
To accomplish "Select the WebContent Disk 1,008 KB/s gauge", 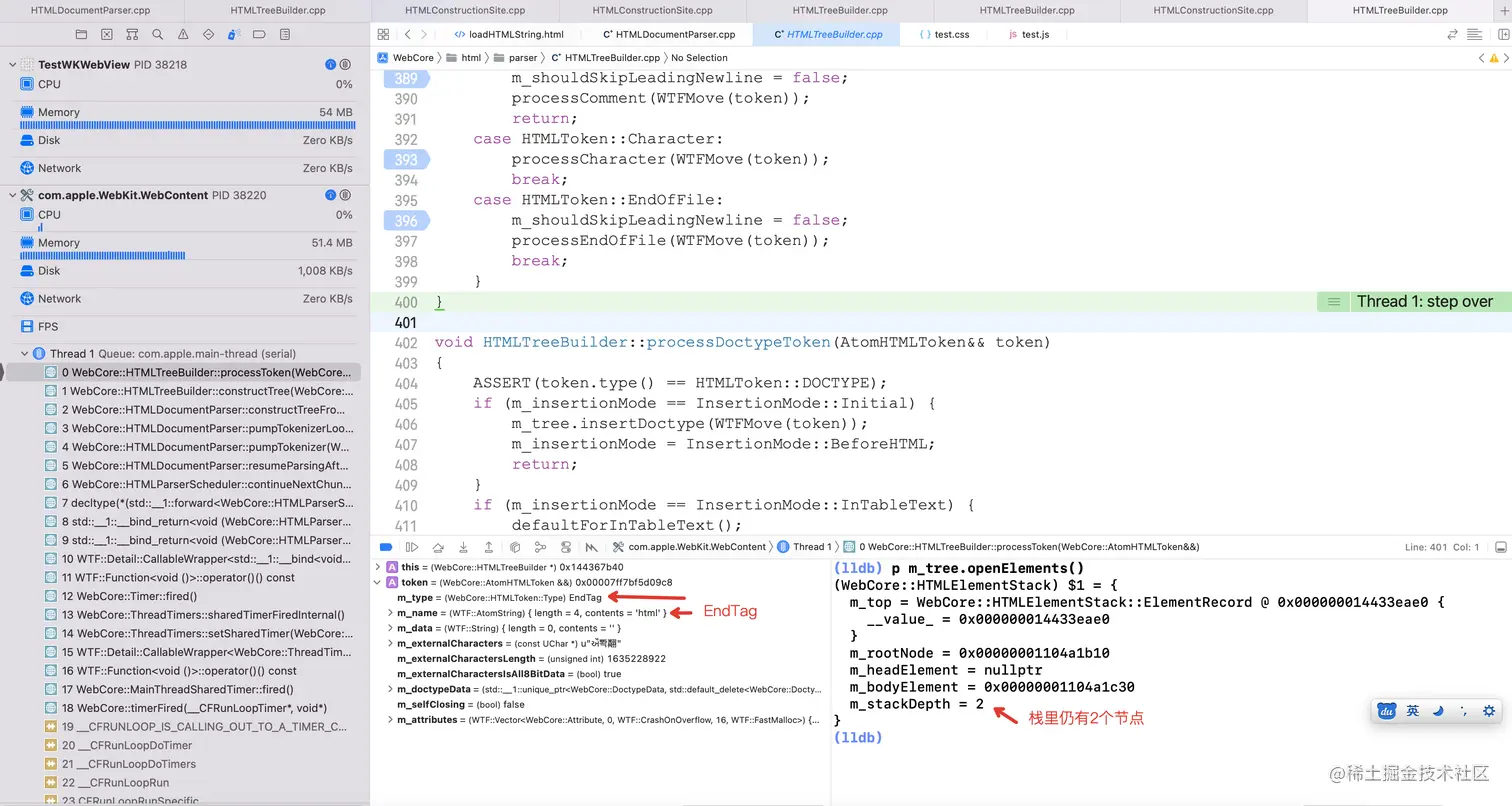I will (x=187, y=271).
